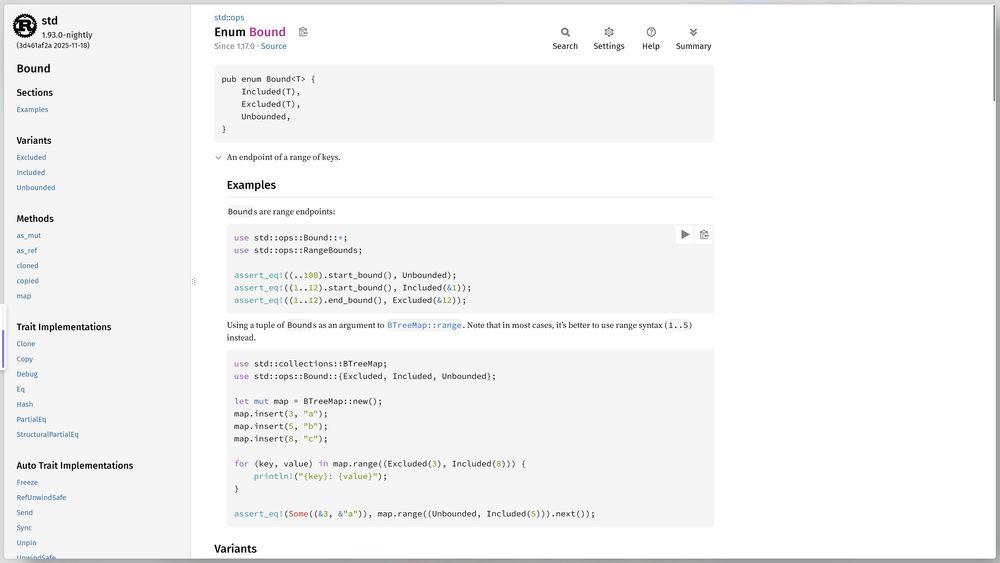Jump to the Included variant
1000x563 pixels.
point(31,173)
